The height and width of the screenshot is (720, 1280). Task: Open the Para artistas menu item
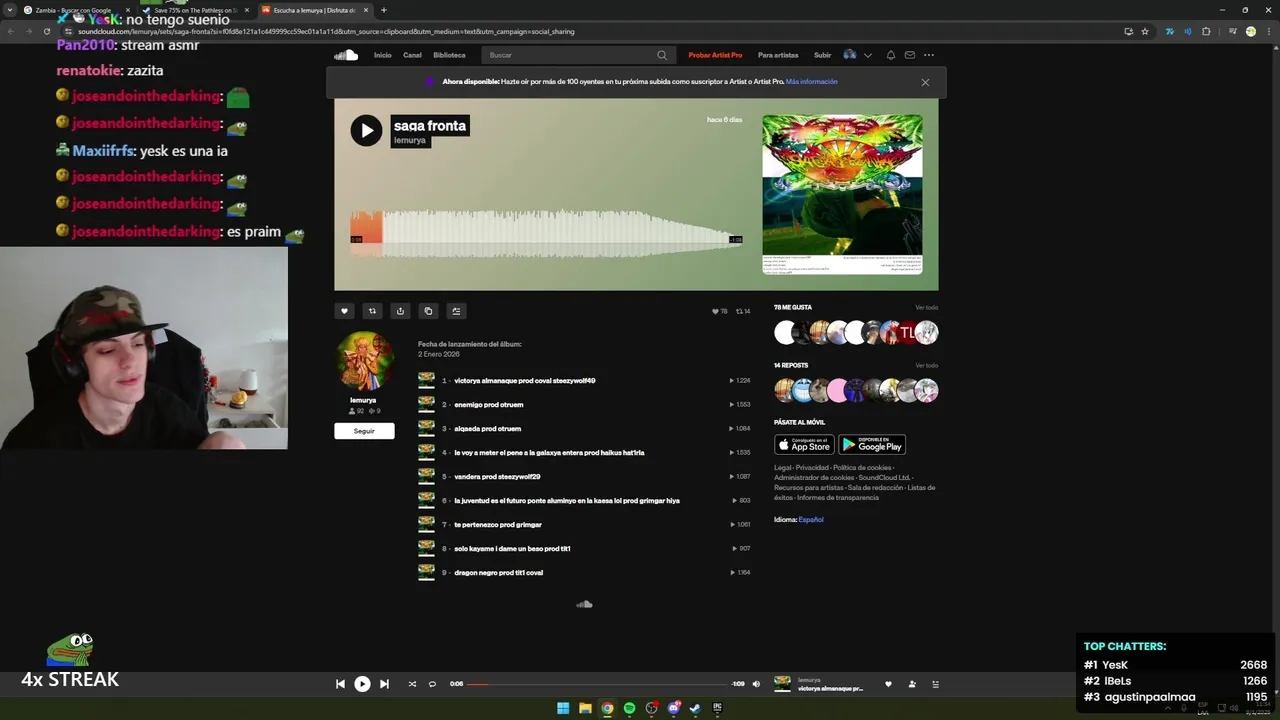pos(778,55)
